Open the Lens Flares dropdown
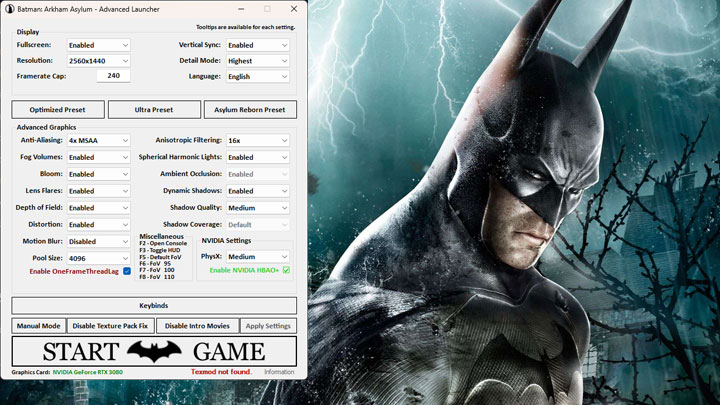The width and height of the screenshot is (720, 405). (x=99, y=191)
